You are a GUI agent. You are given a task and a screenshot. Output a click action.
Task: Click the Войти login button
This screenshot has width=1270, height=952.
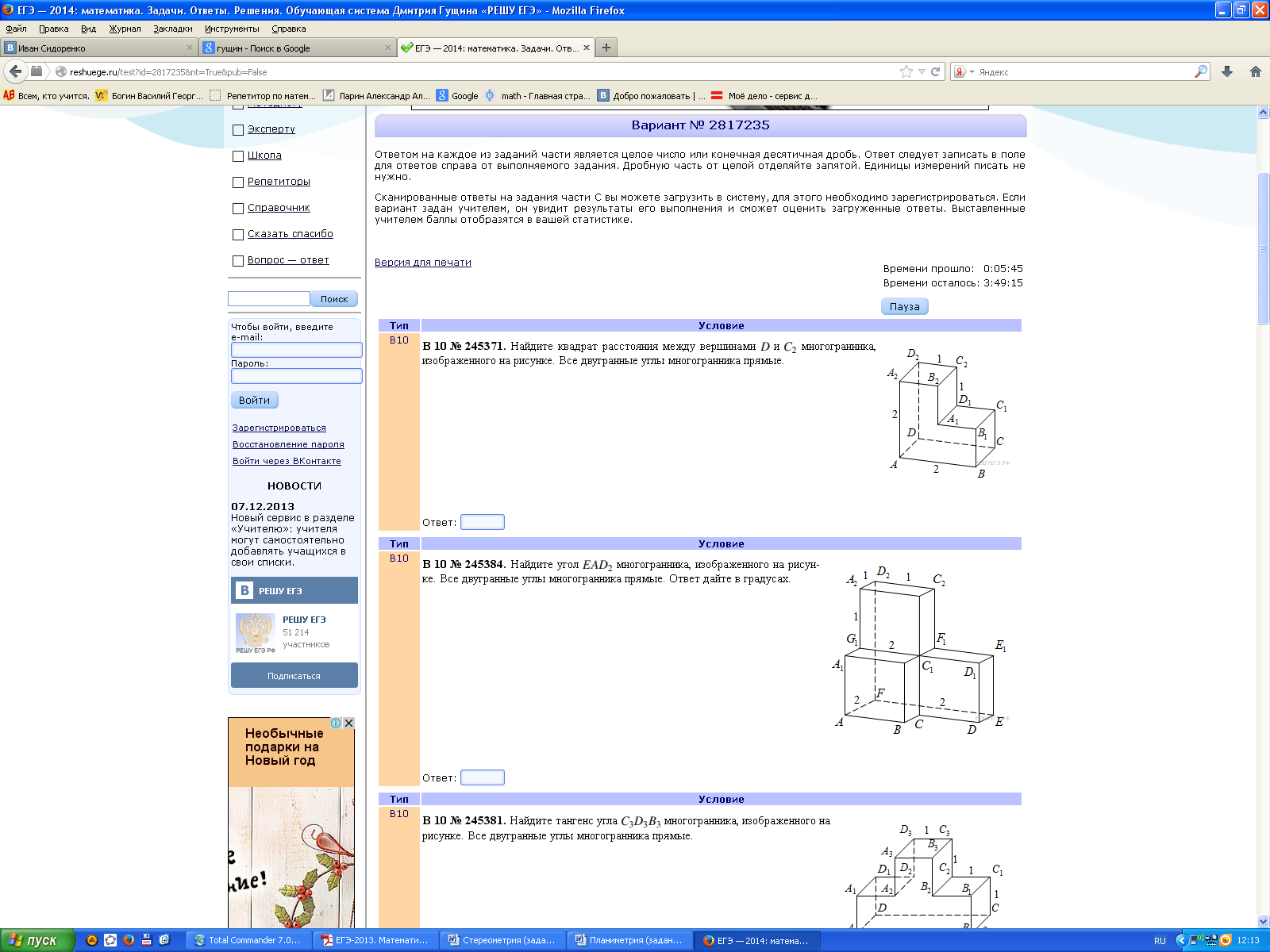coord(255,401)
